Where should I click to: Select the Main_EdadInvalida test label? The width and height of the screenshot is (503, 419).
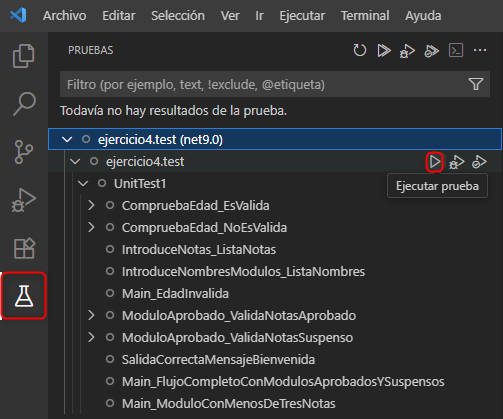(x=175, y=294)
